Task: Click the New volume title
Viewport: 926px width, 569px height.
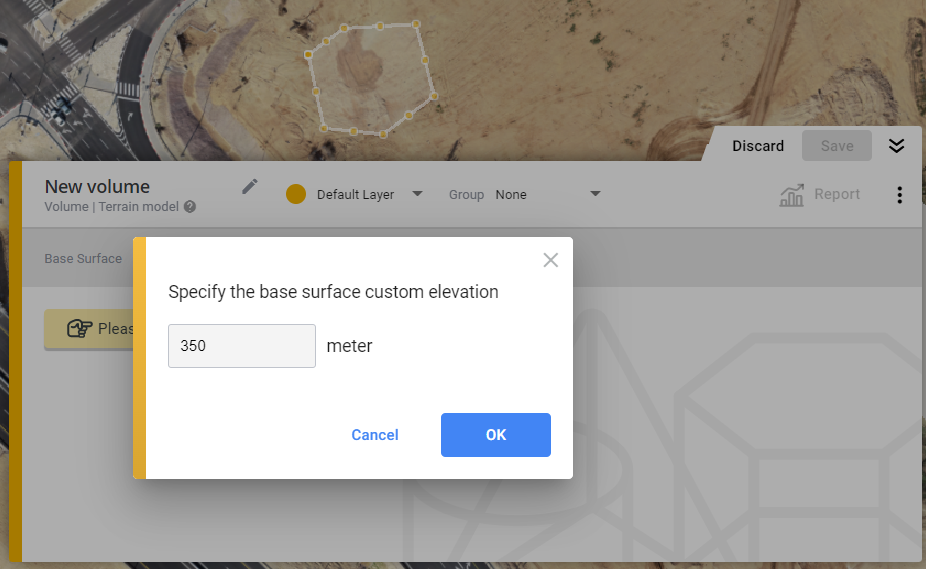Action: [x=97, y=187]
